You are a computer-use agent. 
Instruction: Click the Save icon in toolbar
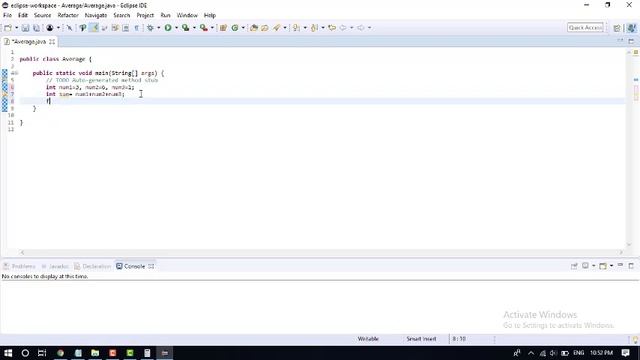[25, 28]
